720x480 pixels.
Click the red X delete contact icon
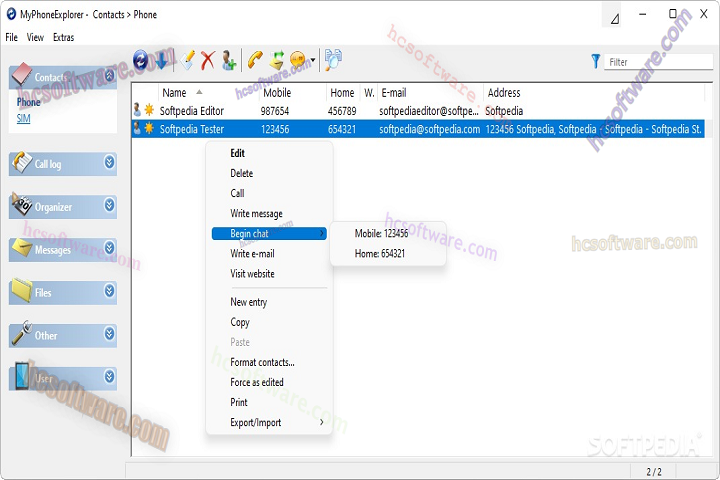pos(208,60)
